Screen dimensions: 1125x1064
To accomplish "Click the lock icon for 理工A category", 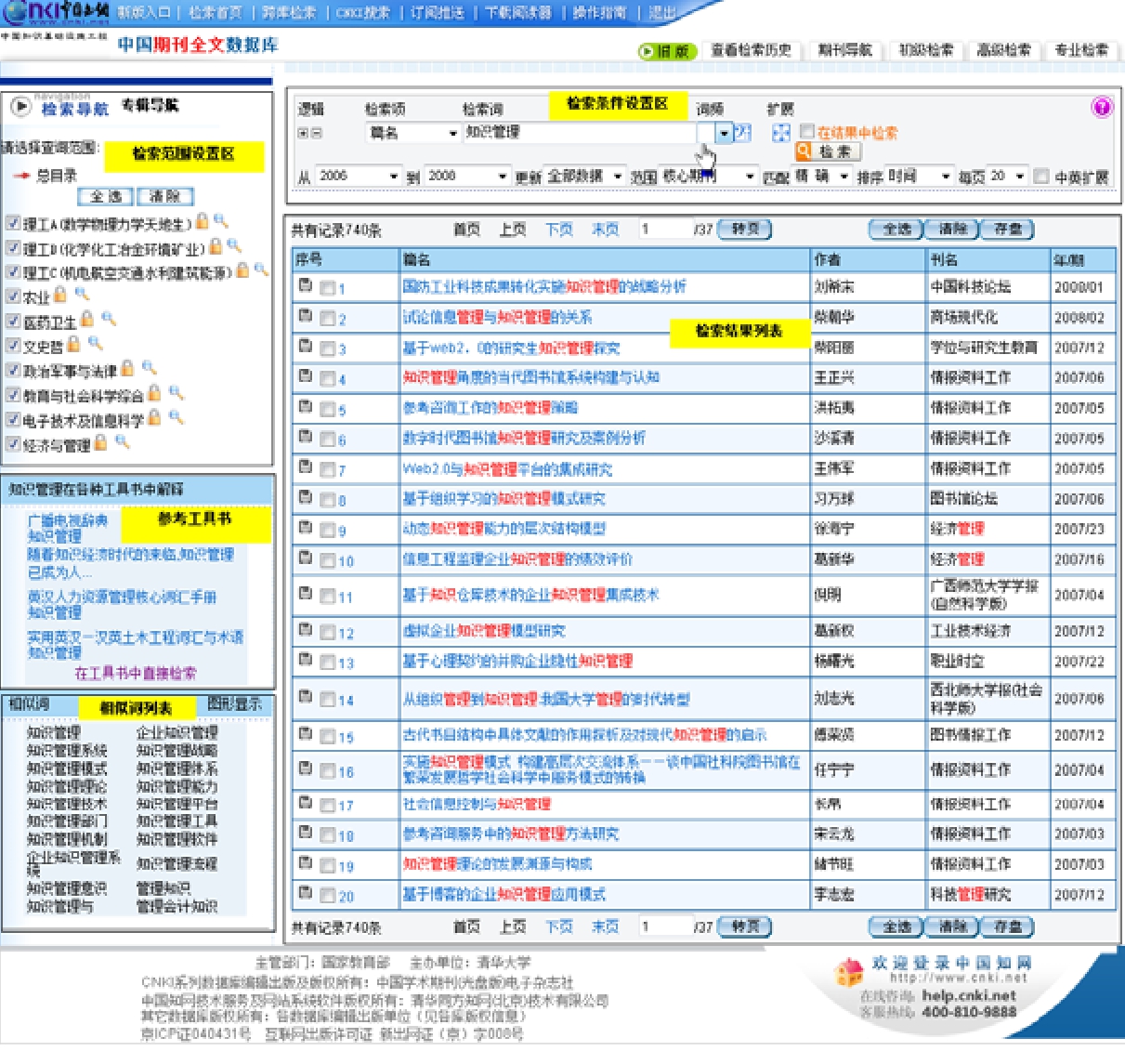I will pyautogui.click(x=202, y=221).
